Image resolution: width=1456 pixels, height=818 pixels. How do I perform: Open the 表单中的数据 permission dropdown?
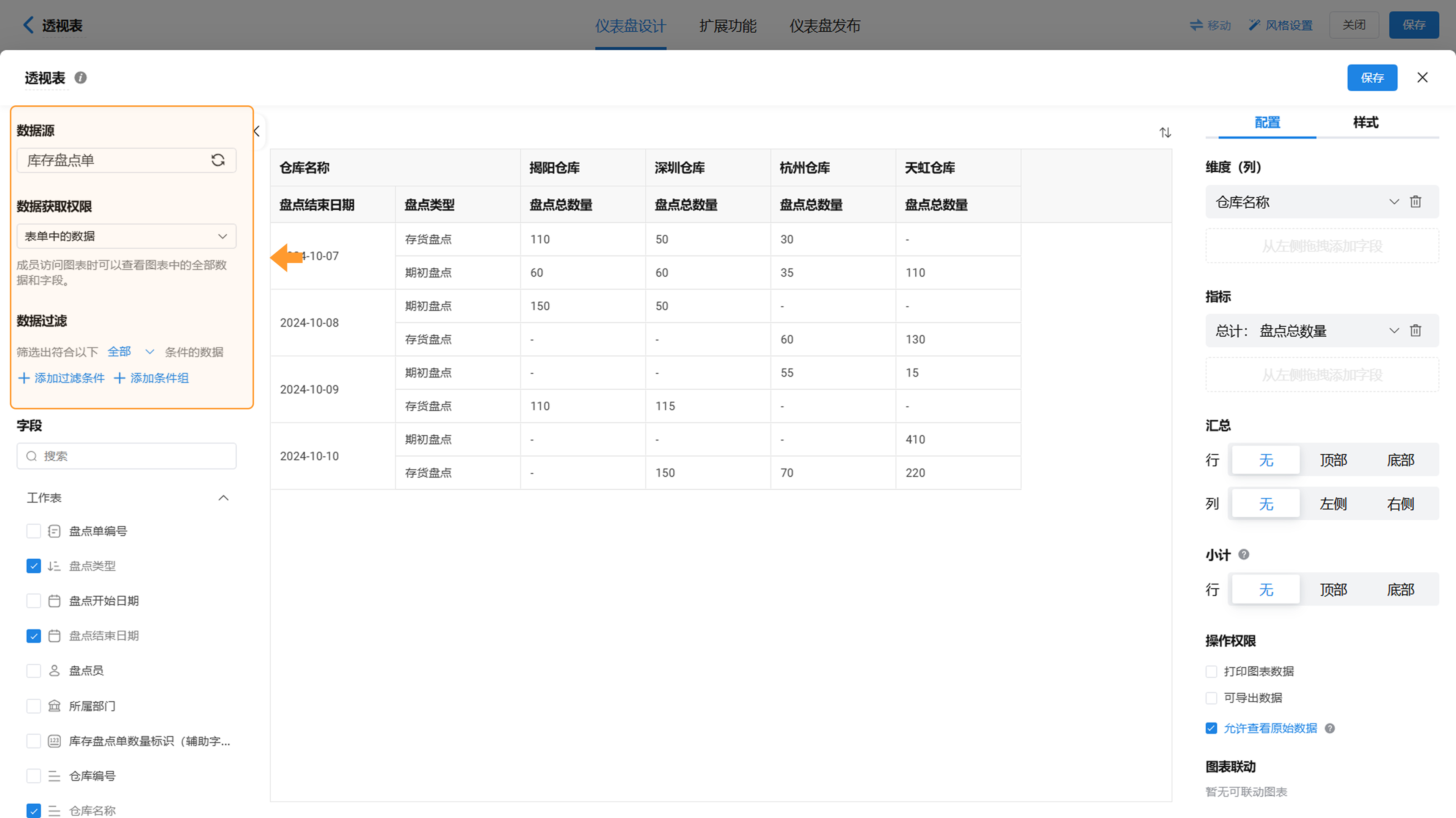point(127,236)
